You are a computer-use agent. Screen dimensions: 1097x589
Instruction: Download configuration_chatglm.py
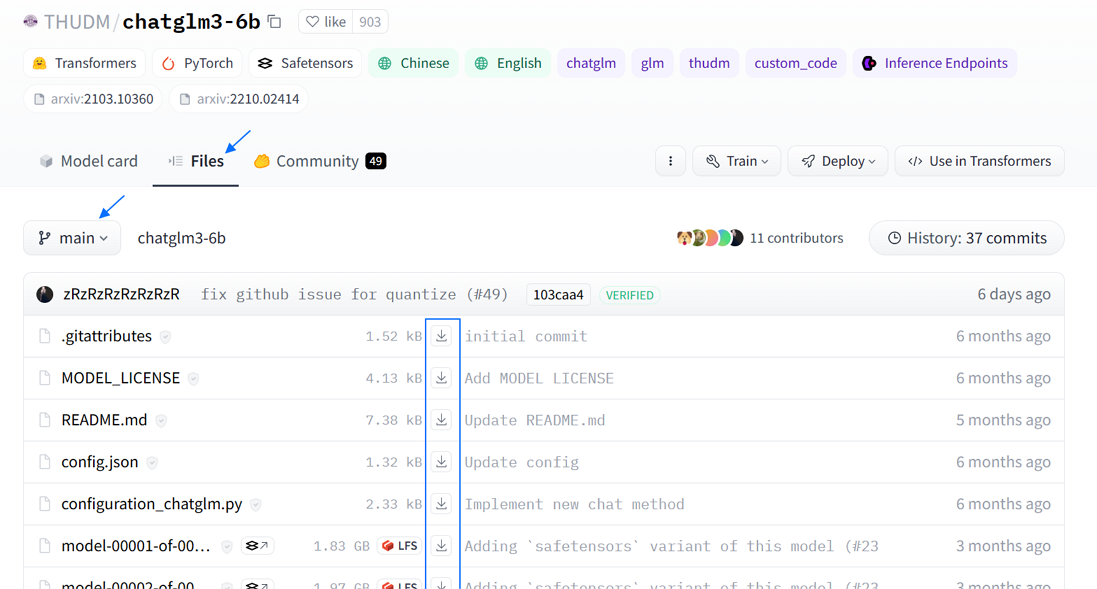point(441,504)
